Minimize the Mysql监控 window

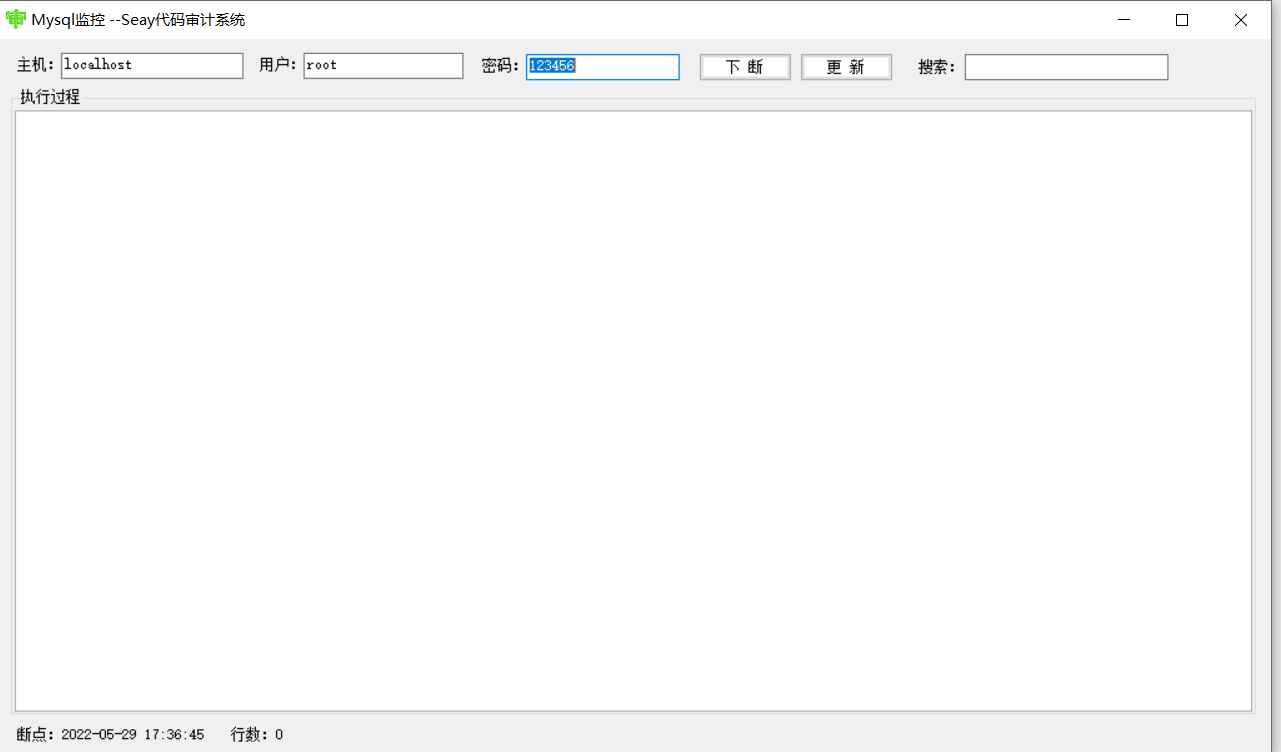(x=1123, y=19)
